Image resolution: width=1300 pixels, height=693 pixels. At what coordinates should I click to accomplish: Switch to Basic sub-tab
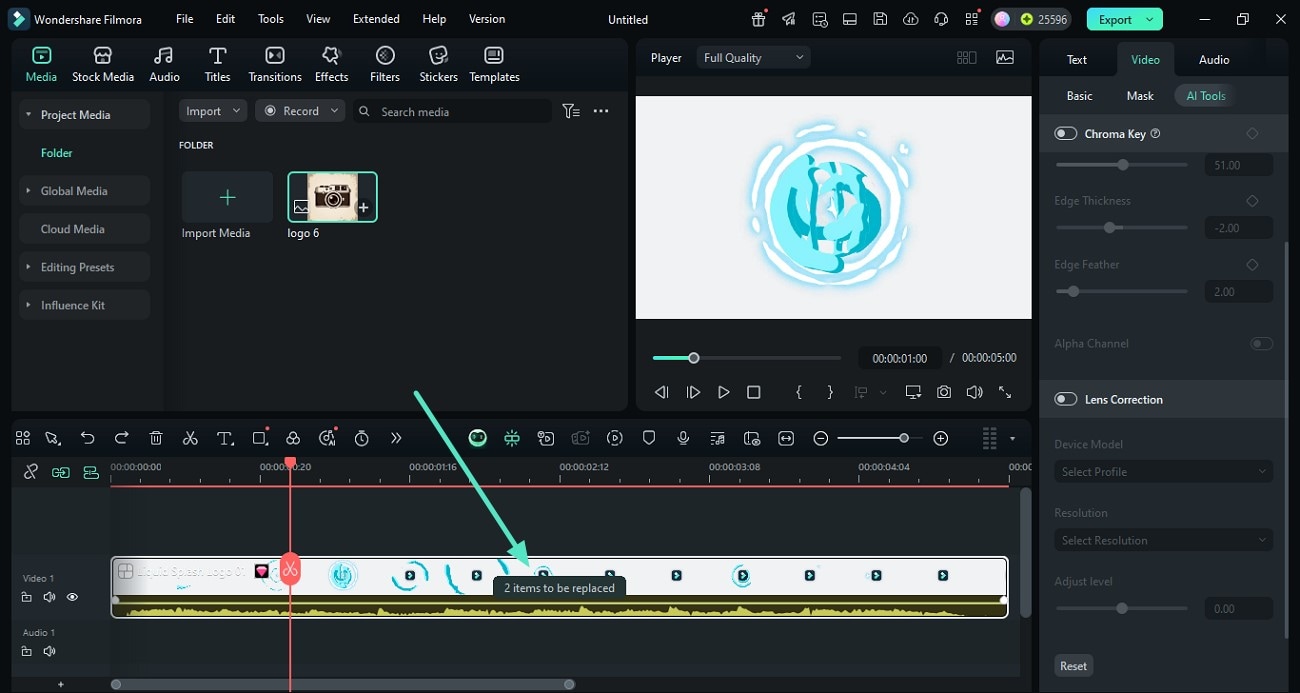point(1080,96)
